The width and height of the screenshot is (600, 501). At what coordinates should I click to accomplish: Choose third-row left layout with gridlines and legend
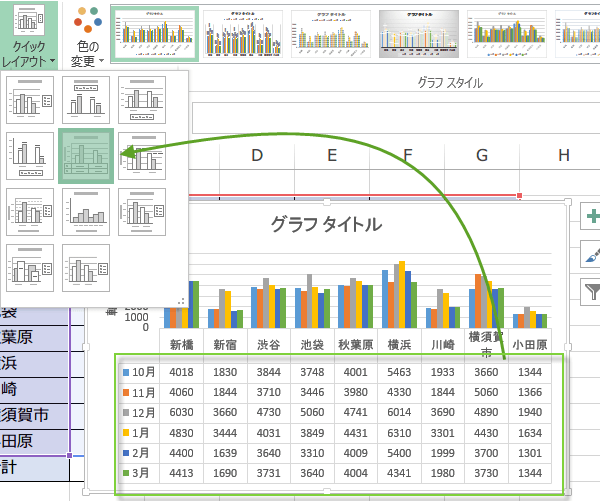pyautogui.click(x=30, y=212)
